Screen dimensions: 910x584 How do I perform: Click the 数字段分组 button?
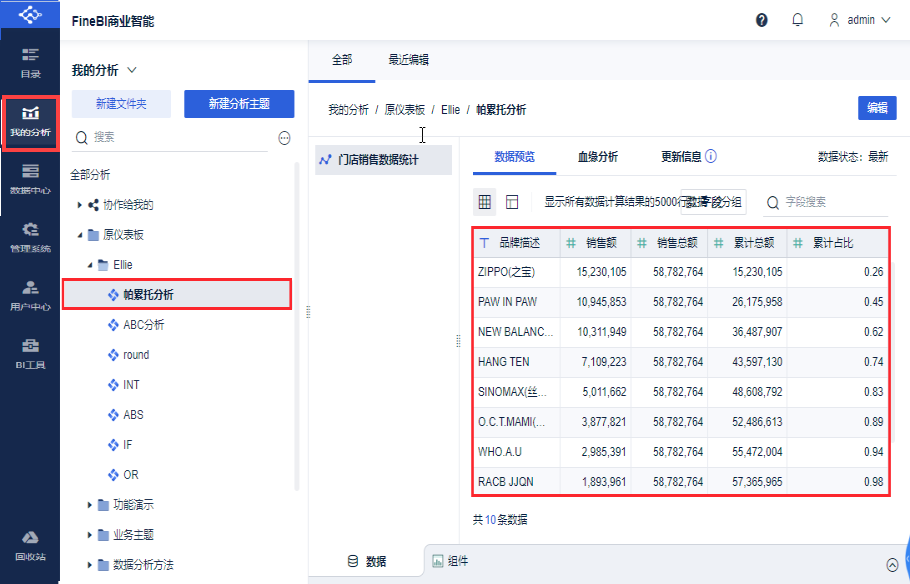click(x=713, y=202)
